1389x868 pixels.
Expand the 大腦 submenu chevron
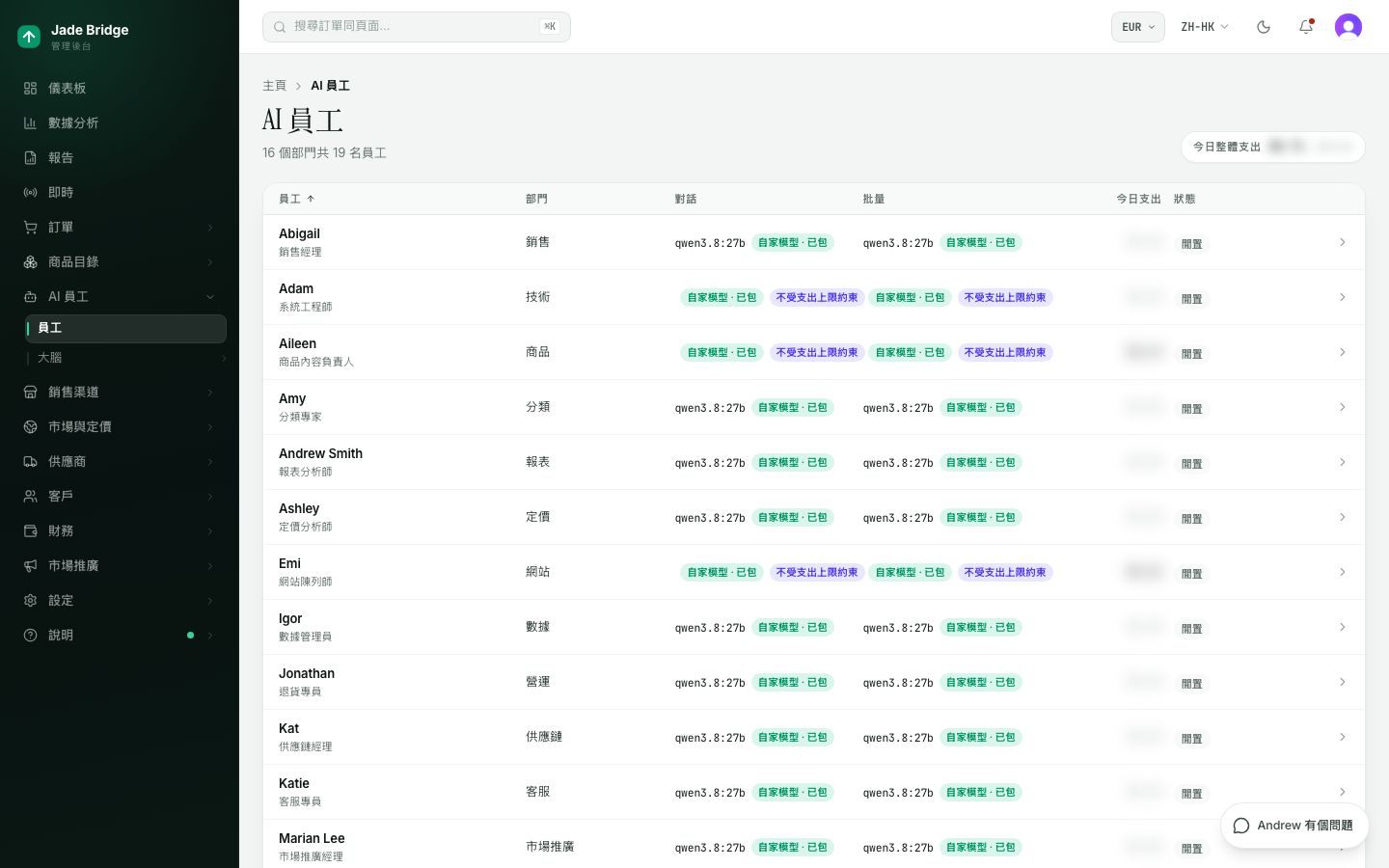coord(224,358)
